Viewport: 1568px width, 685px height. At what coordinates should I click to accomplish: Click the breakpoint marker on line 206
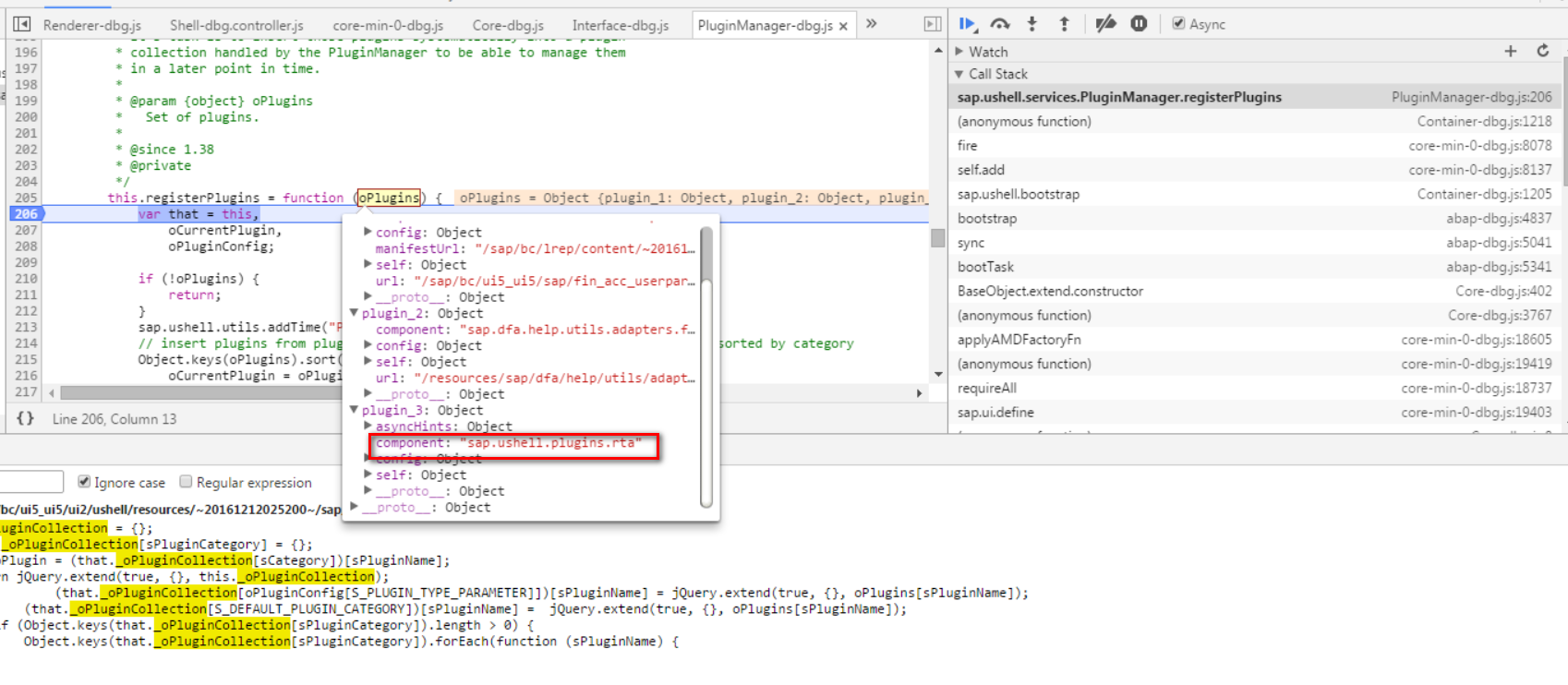coord(27,213)
